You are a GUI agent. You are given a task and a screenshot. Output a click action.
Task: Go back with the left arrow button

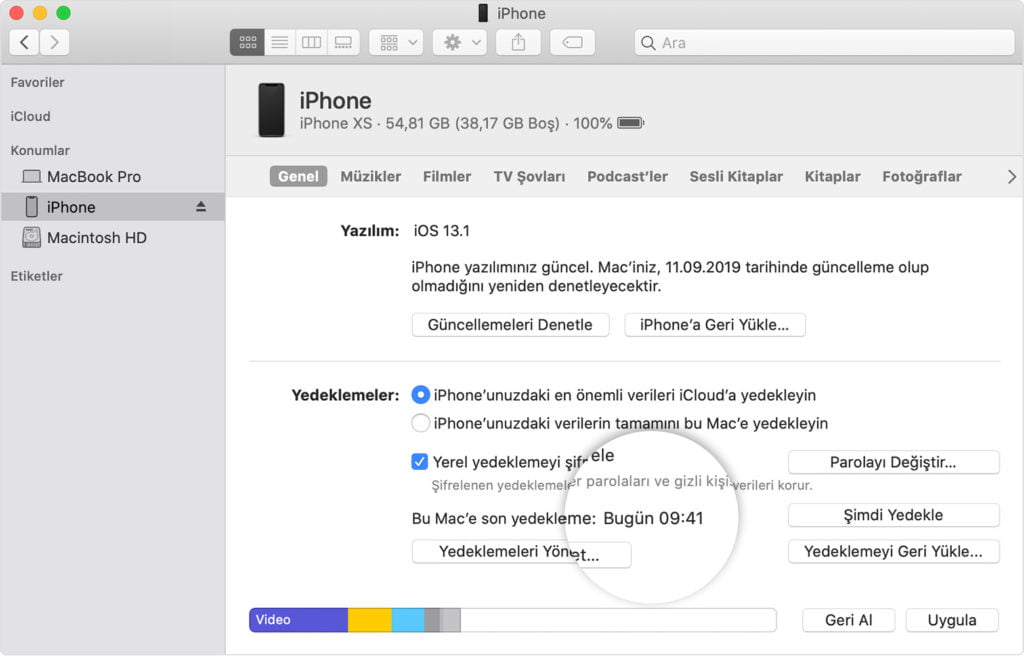click(25, 42)
